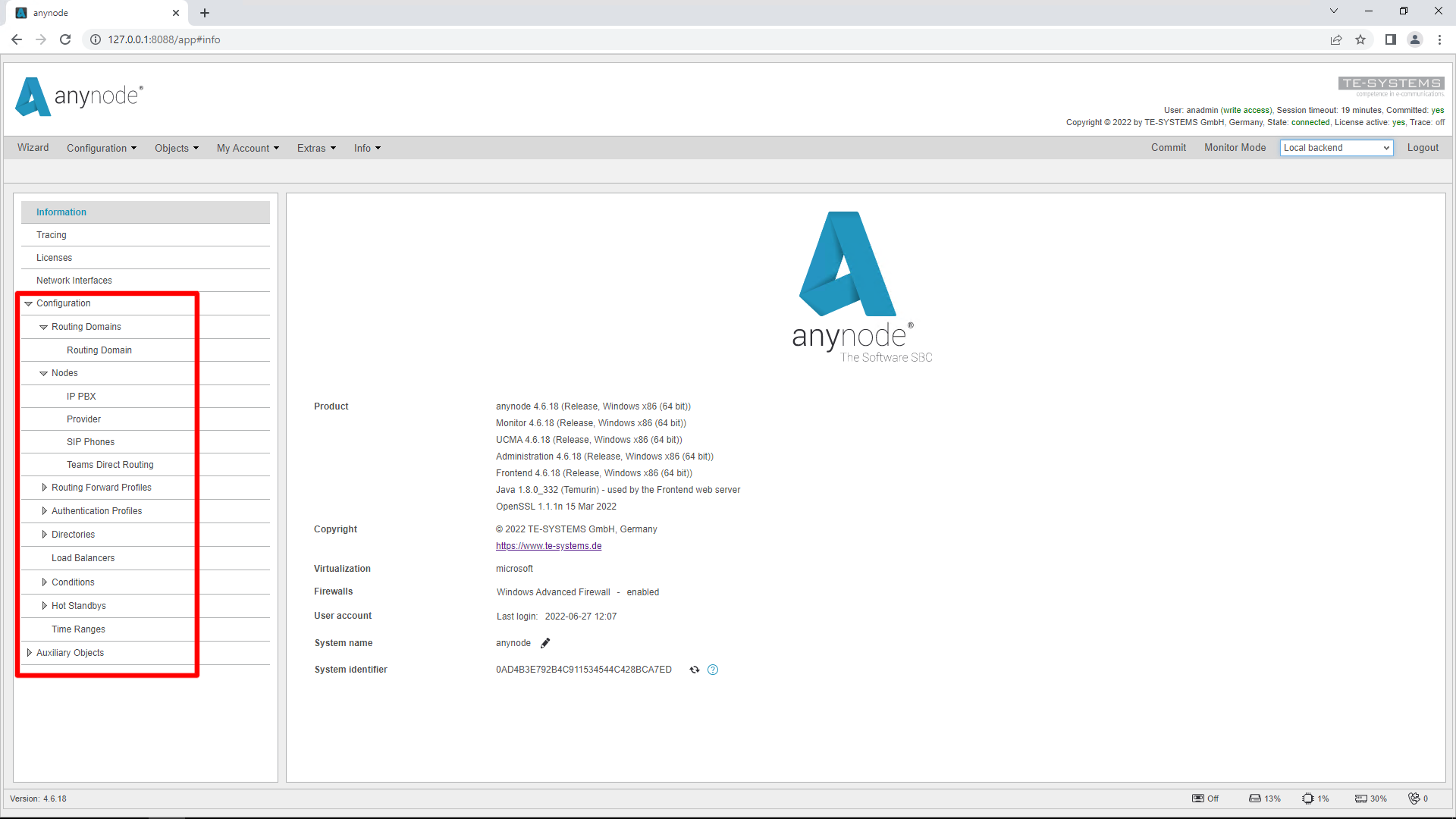This screenshot has height=819, width=1456.
Task: Collapse the Configuration tree node
Action: point(29,303)
